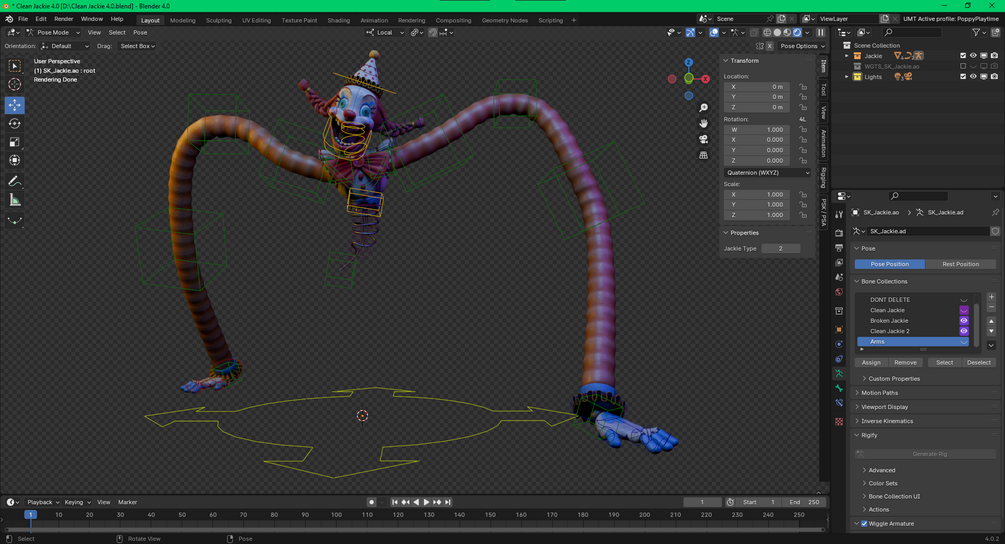The image size is (1005, 544).
Task: Play the animation forward
Action: click(426, 502)
